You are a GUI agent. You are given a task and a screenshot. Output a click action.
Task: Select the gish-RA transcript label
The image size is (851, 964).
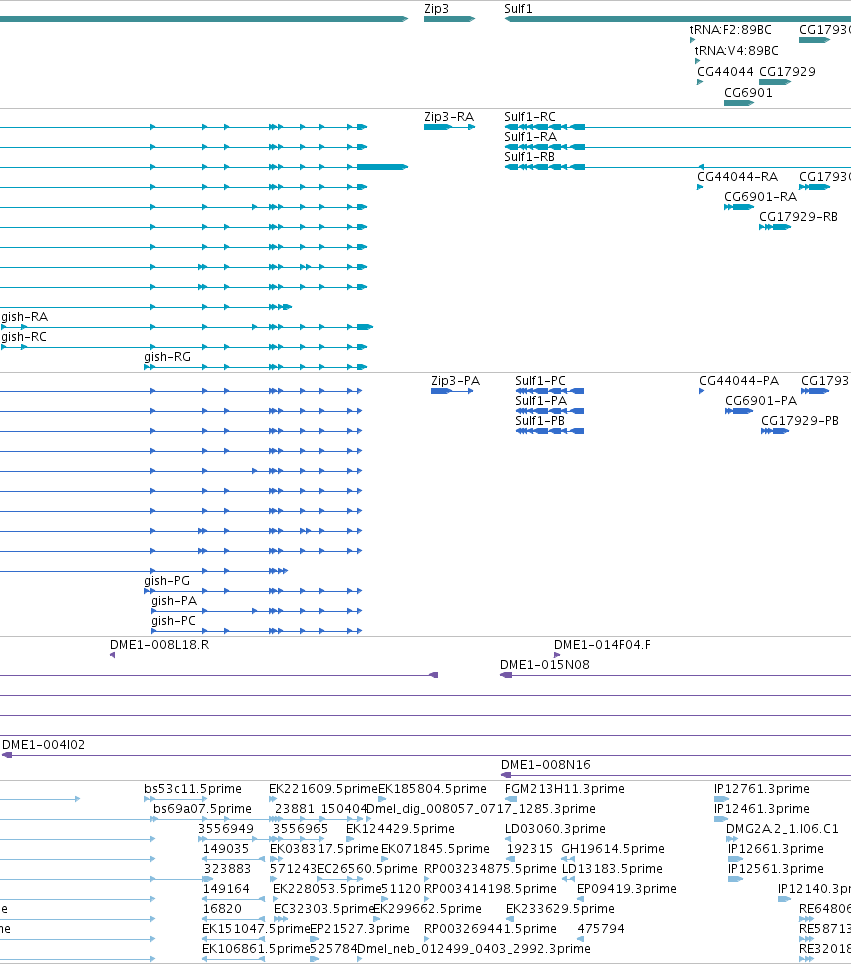pyautogui.click(x=25, y=317)
